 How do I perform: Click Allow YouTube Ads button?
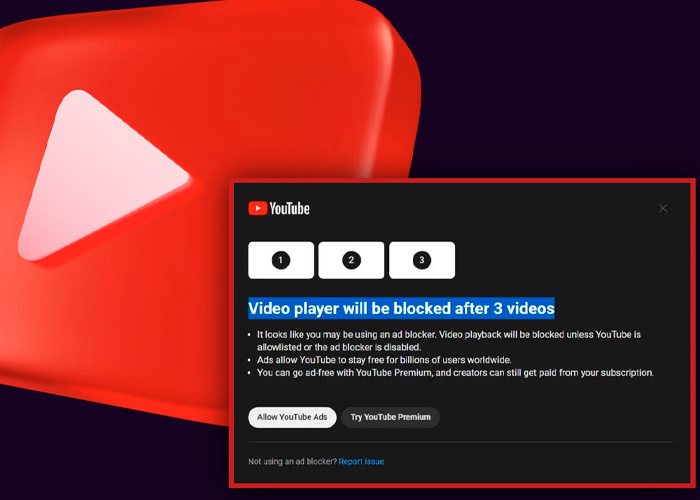click(292, 417)
